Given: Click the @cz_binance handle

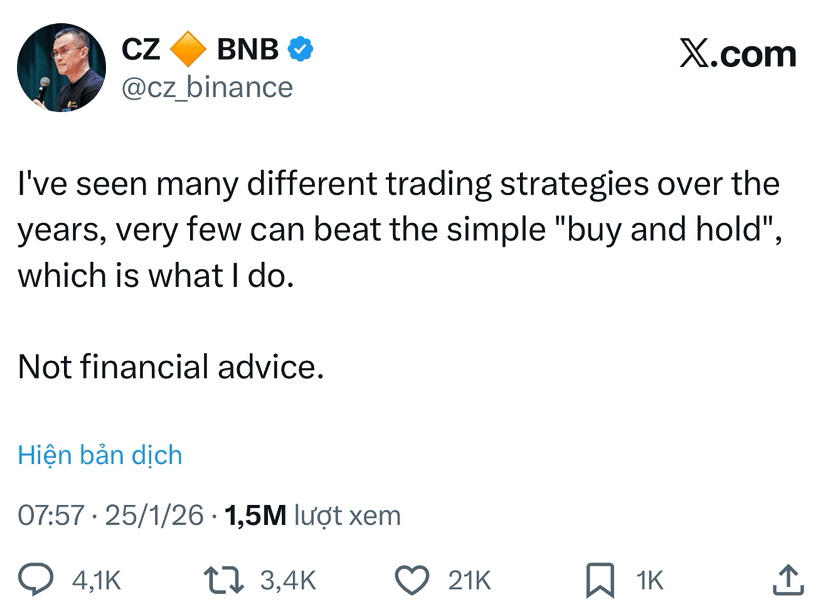Looking at the screenshot, I should 207,87.
